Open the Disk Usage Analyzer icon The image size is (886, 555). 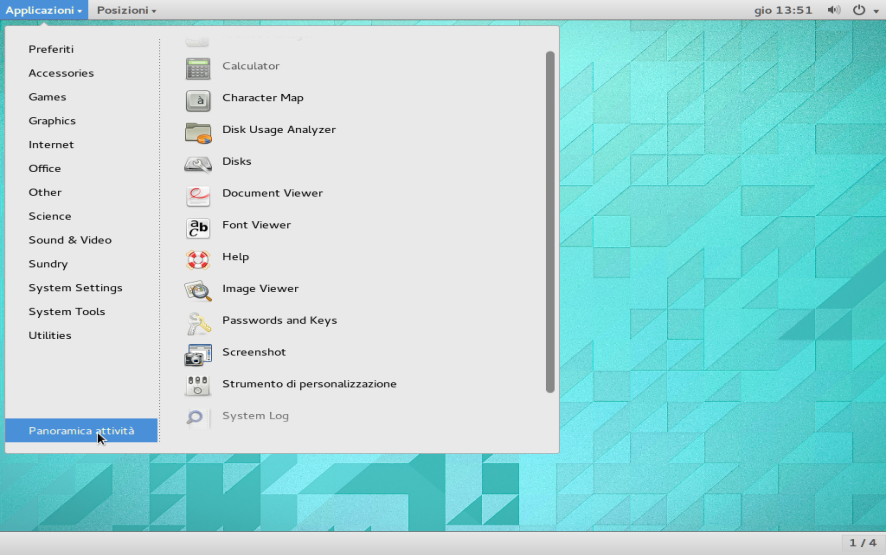point(198,131)
